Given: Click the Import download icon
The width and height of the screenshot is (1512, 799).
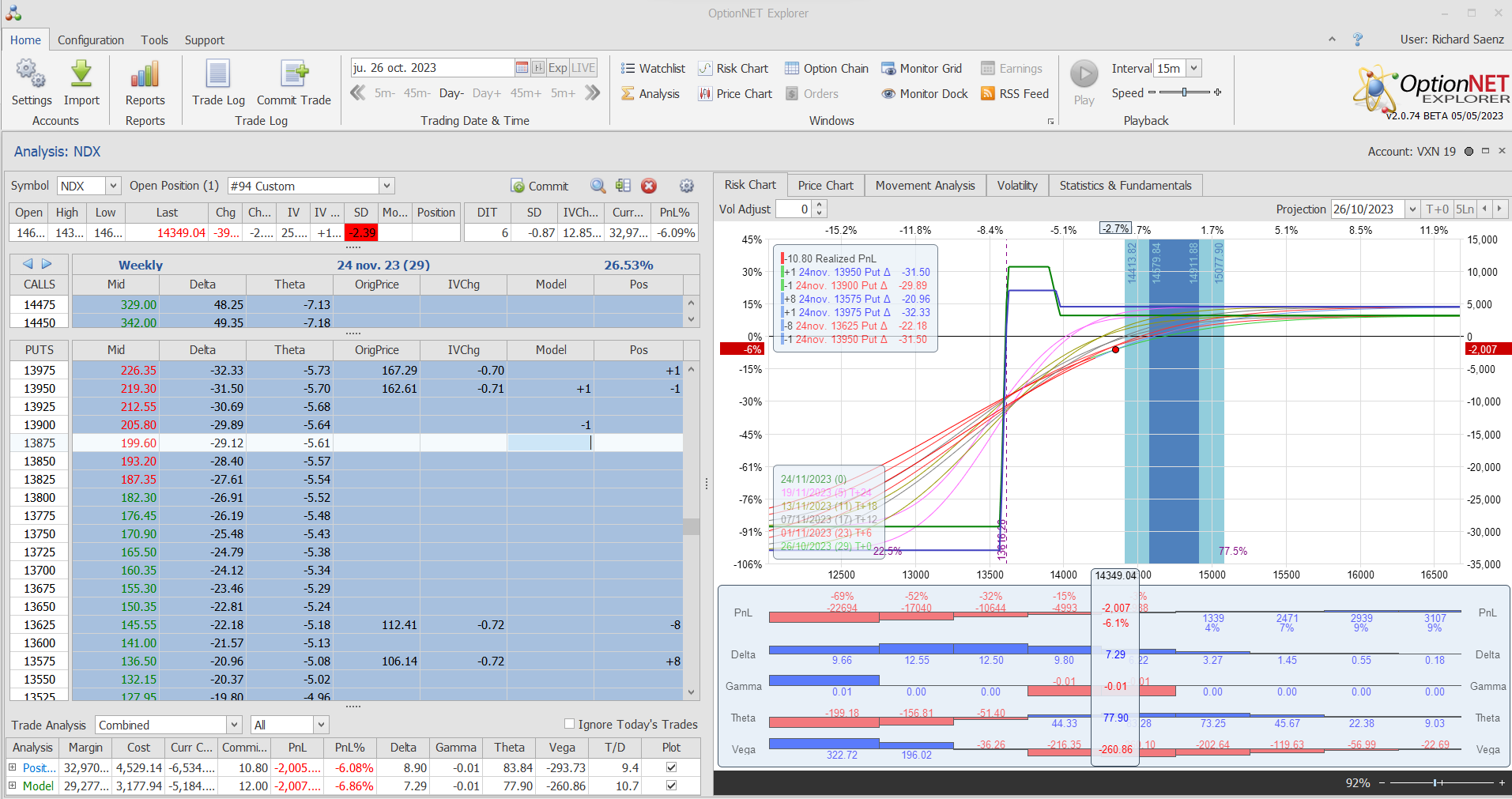Looking at the screenshot, I should tap(81, 74).
